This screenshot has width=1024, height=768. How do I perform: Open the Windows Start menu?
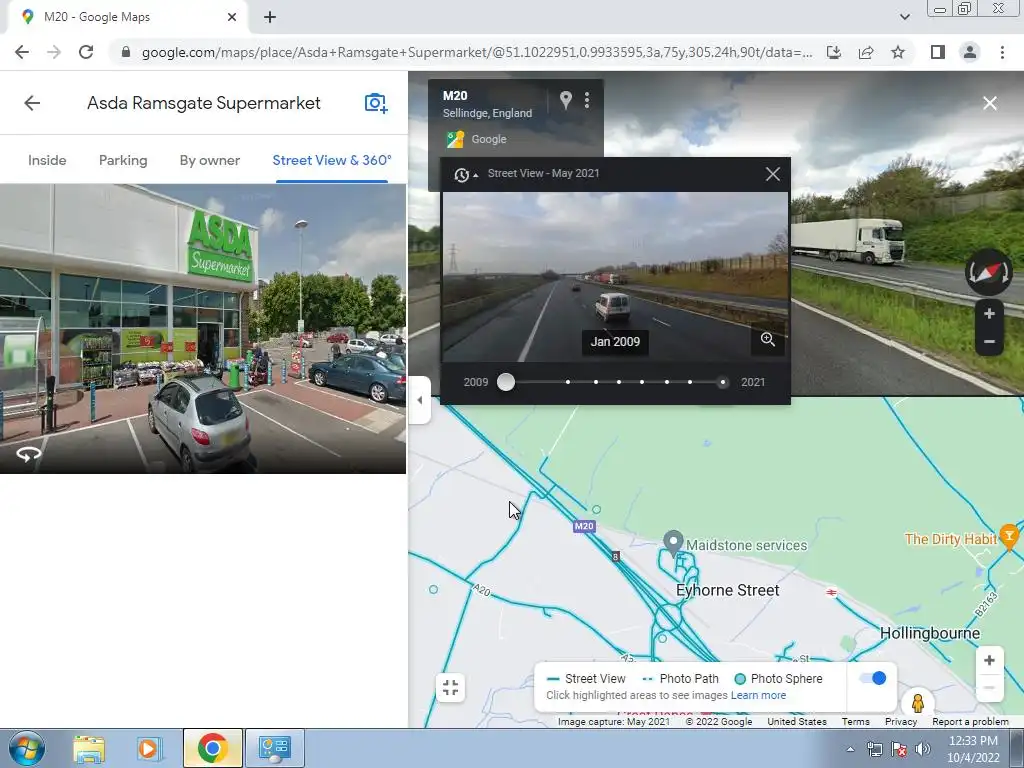pyautogui.click(x=27, y=748)
